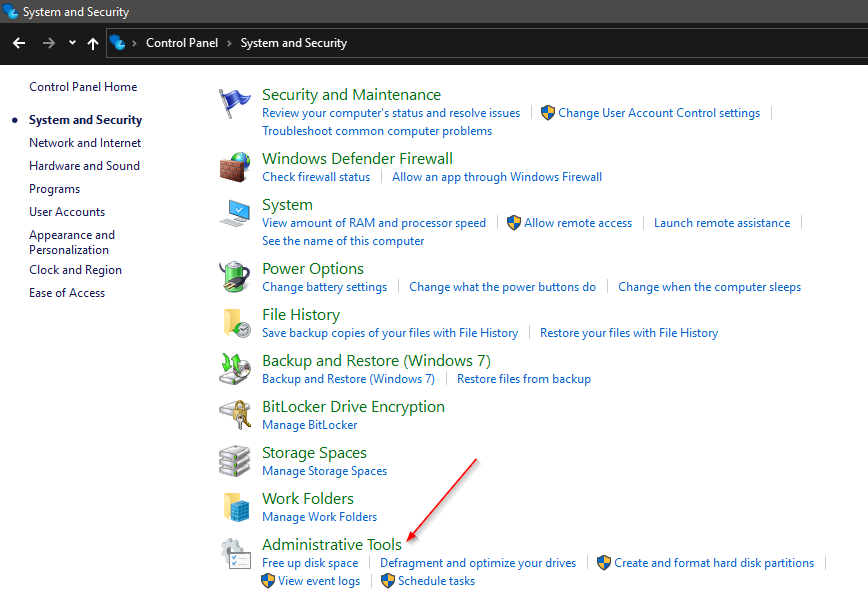This screenshot has width=868, height=612.
Task: Expand chevron after Control Panel icon
Action: click(134, 43)
